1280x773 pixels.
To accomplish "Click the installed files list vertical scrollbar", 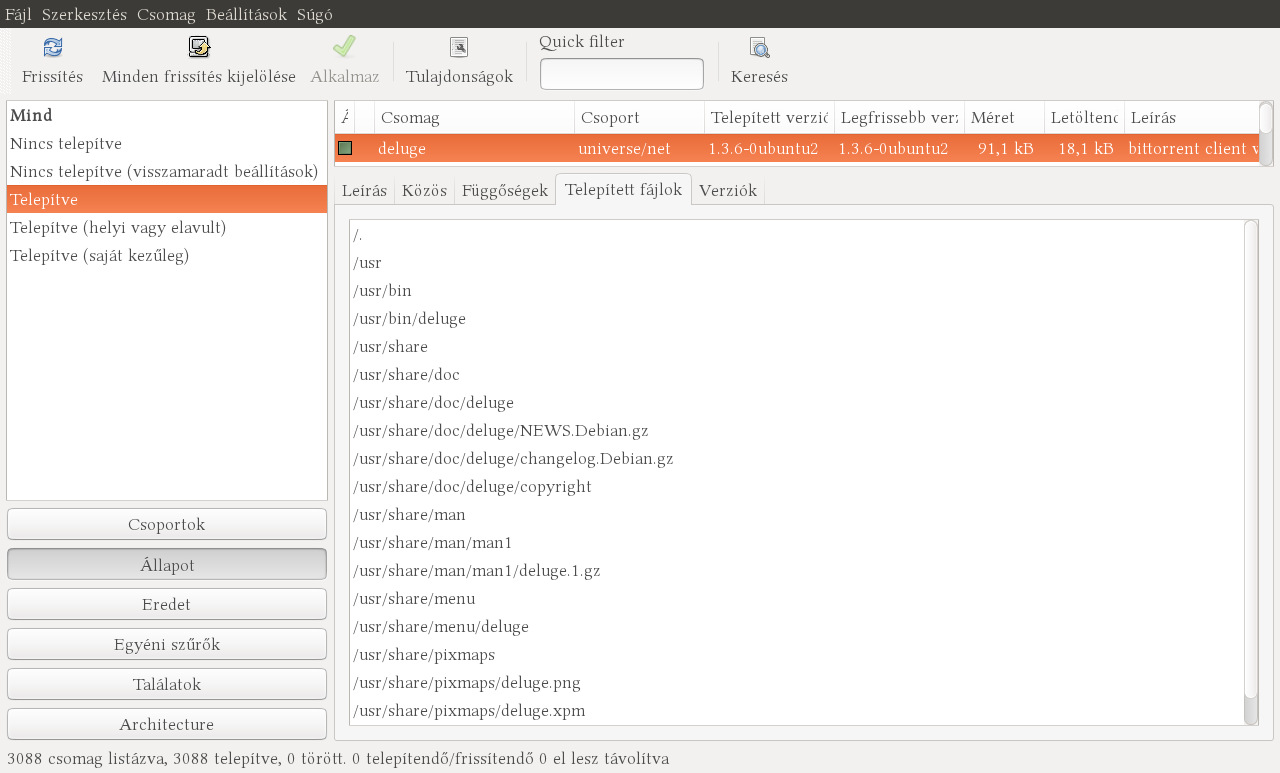I will click(1251, 472).
